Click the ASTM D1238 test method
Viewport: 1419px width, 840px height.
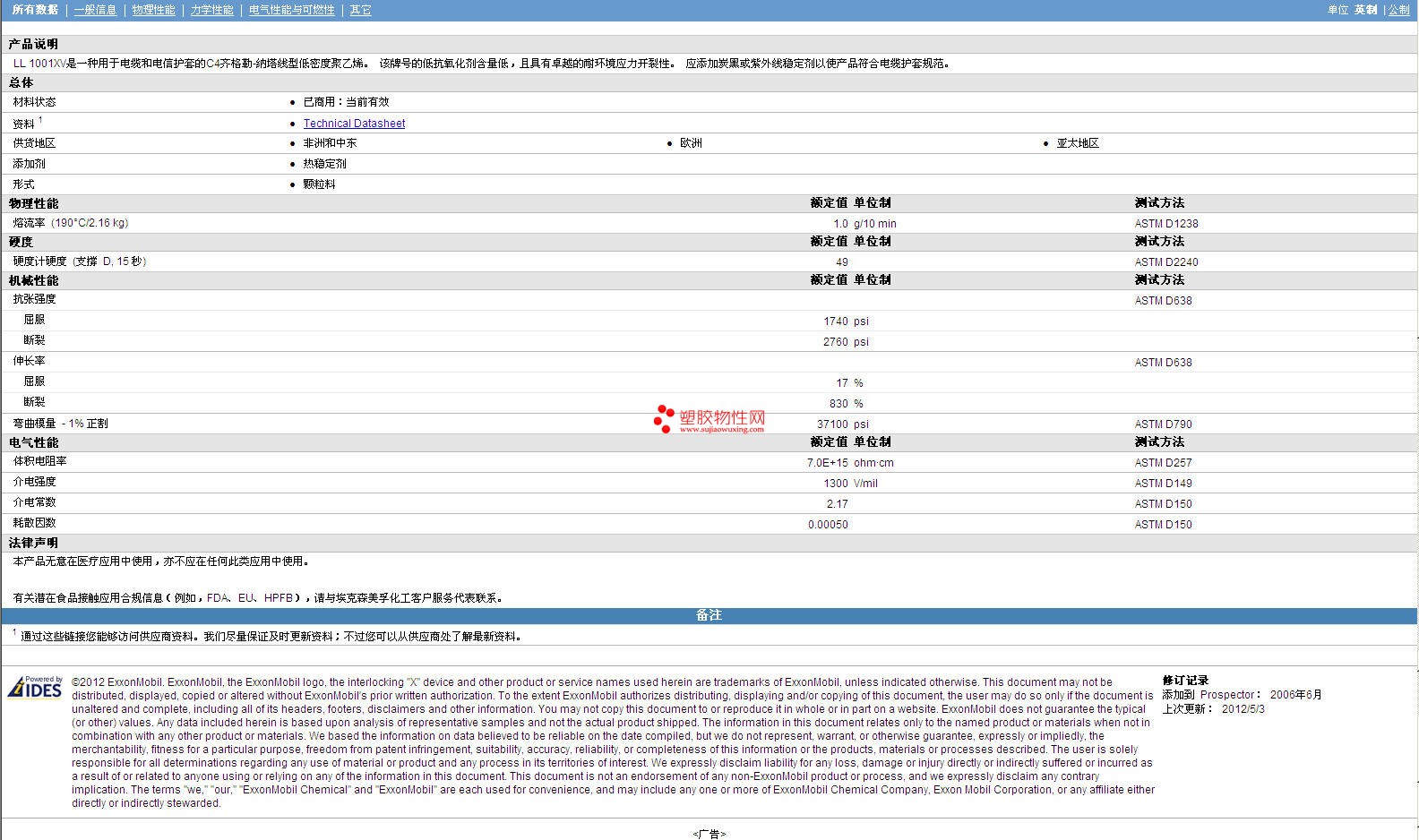coord(1165,224)
